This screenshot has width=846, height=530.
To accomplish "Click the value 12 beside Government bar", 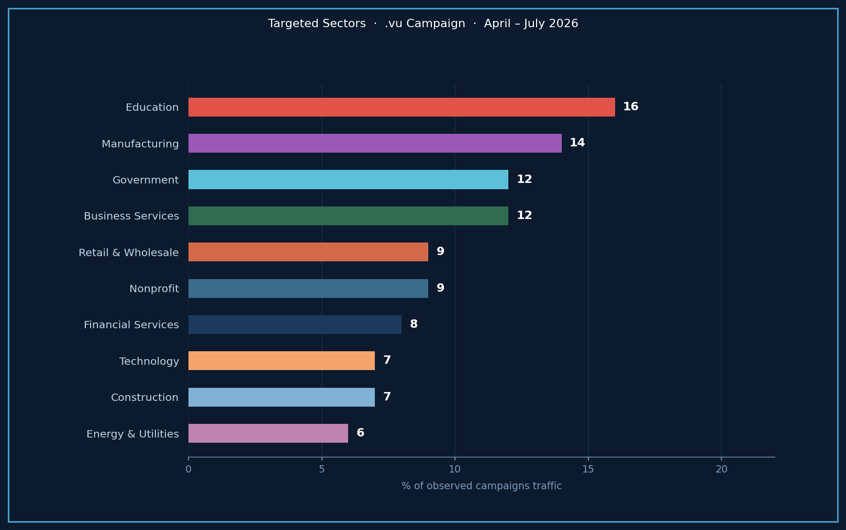I will 524,179.
